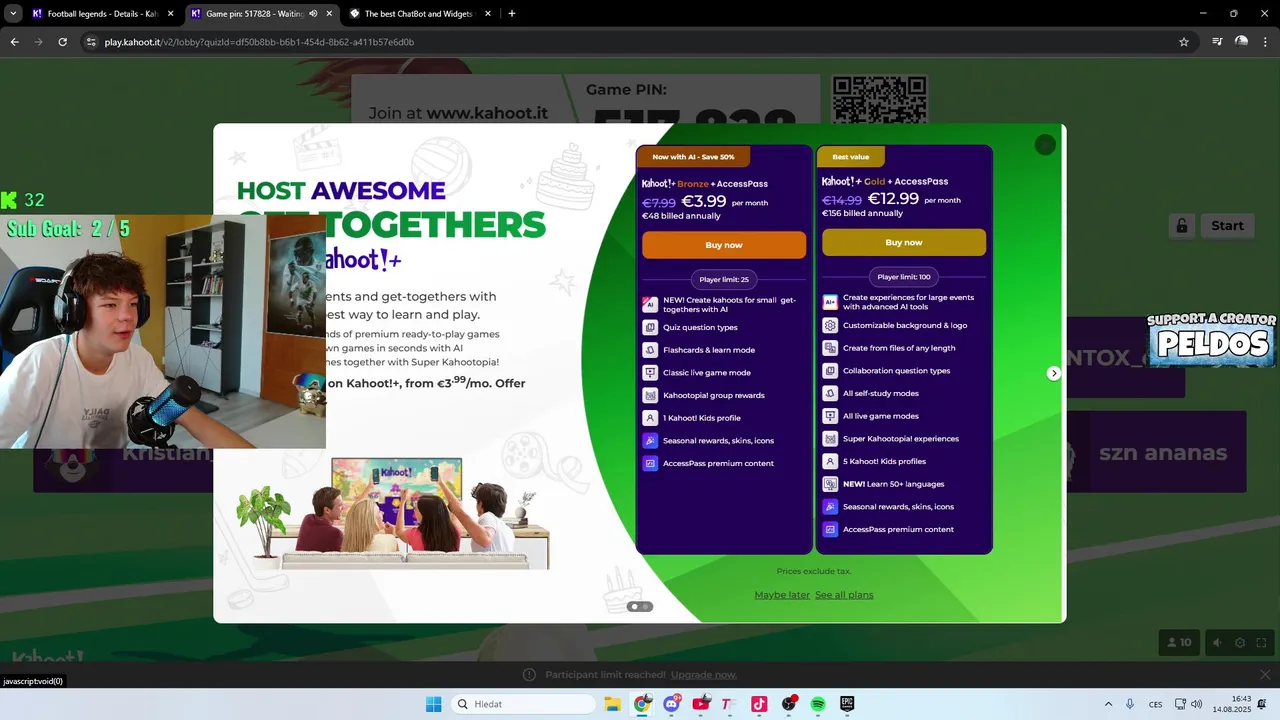Click Customizable background & logo feature

905,325
